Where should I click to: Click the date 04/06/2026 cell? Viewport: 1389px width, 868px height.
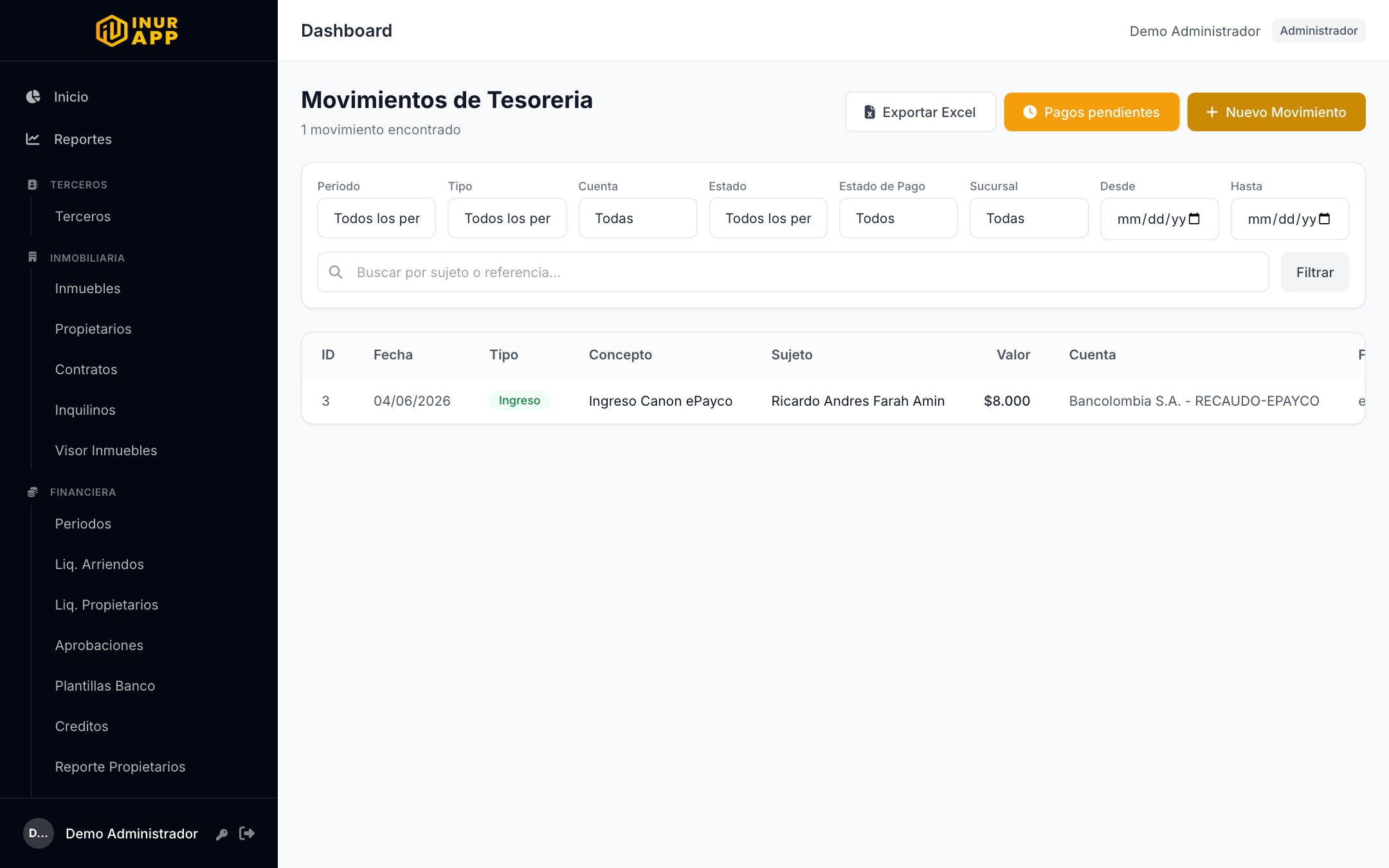[x=412, y=401]
